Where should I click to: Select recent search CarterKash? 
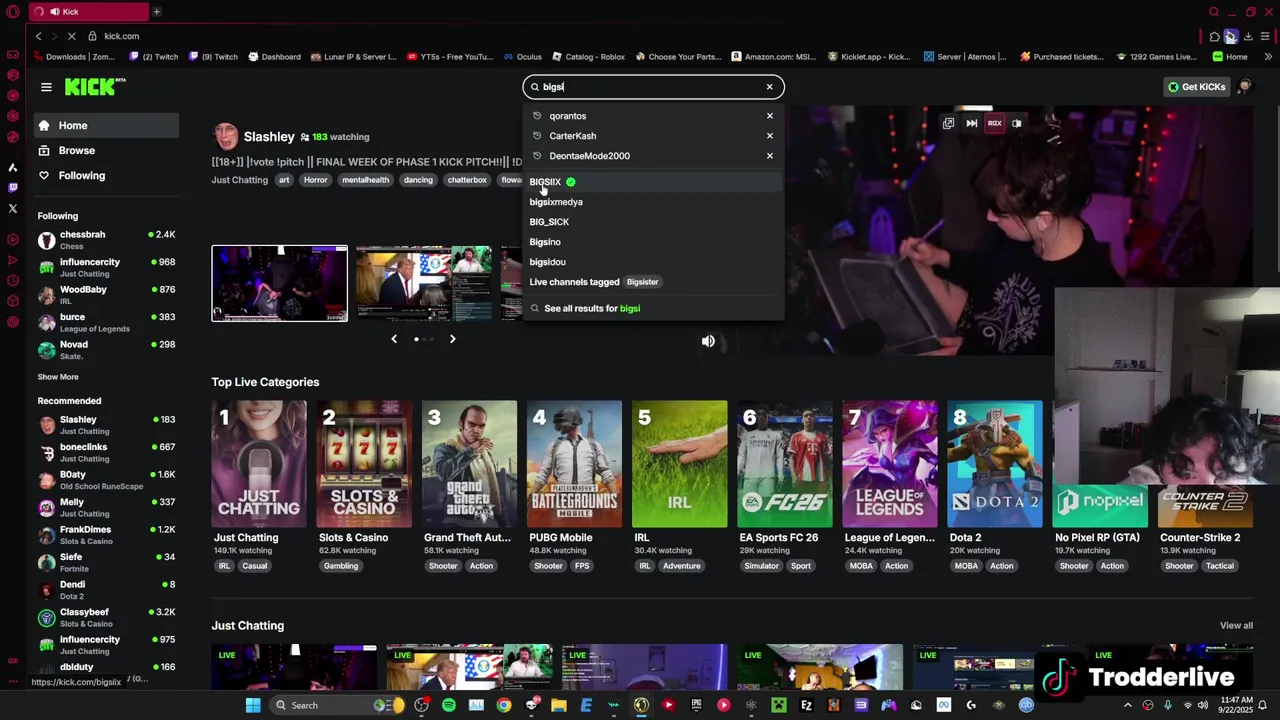coord(572,136)
